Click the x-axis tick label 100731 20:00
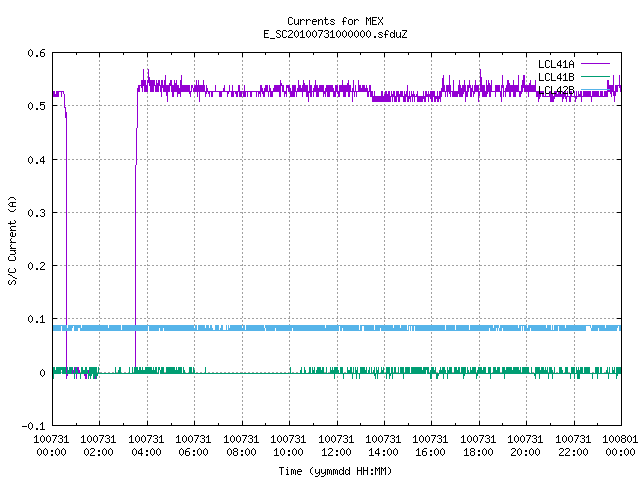The width and height of the screenshot is (640, 480). pos(525,446)
